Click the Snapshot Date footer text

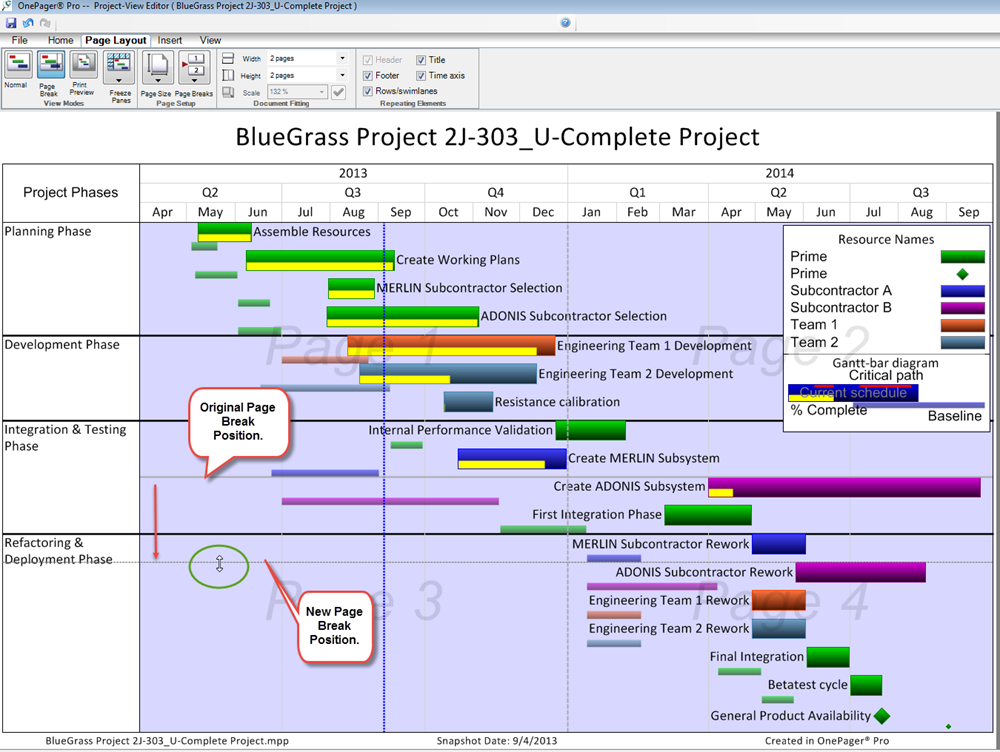click(x=497, y=741)
